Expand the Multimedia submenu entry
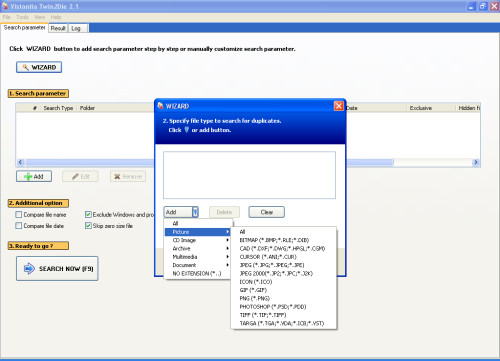 click(x=198, y=257)
